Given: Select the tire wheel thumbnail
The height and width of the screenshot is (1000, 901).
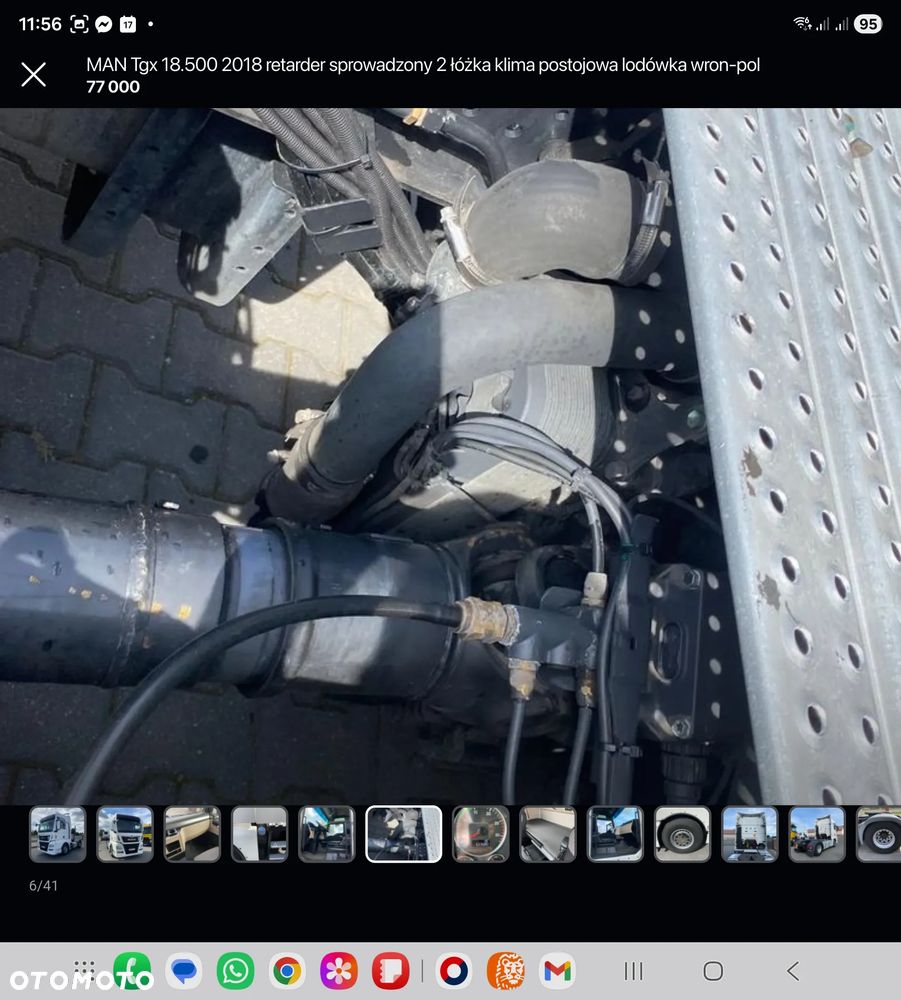Looking at the screenshot, I should point(682,834).
